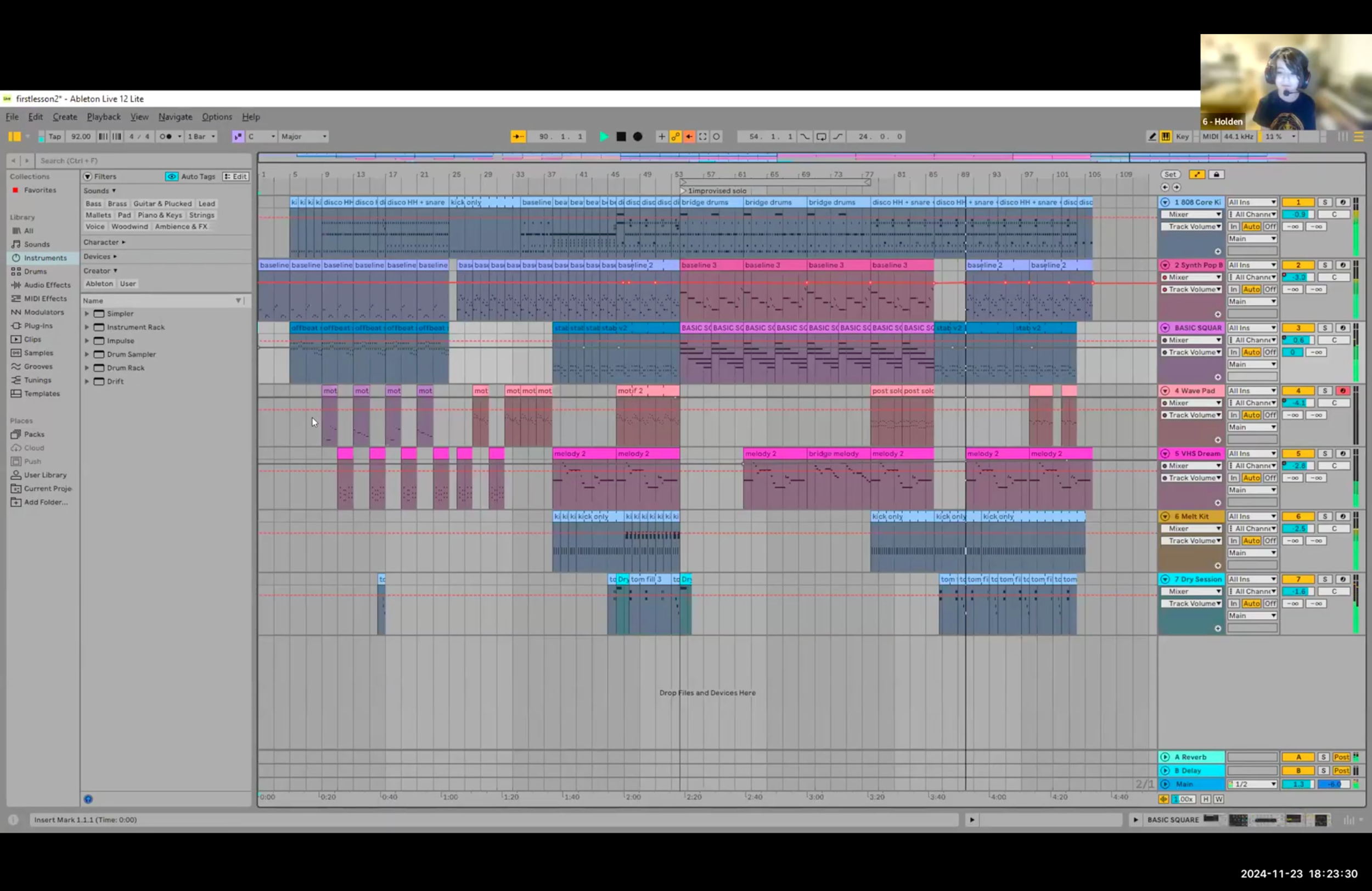Screen dimensions: 1372x891
Task: Toggle Draw Mode pencil icon
Action: pyautogui.click(x=1152, y=137)
